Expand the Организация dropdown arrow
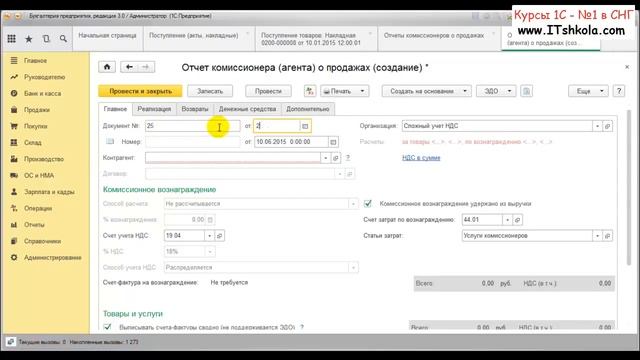Viewport: 640px width, 360px height. click(598, 126)
